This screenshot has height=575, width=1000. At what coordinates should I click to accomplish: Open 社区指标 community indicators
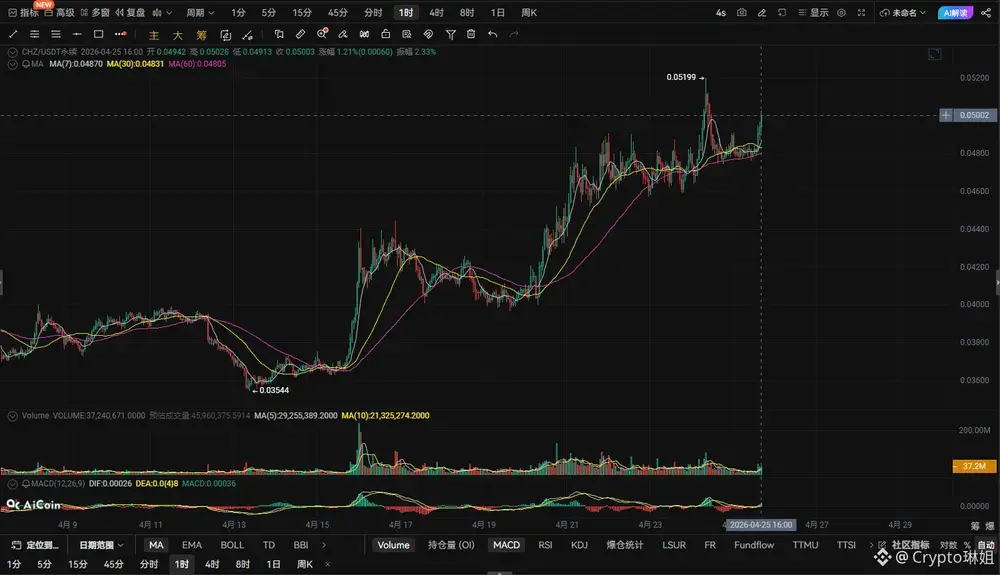point(904,545)
